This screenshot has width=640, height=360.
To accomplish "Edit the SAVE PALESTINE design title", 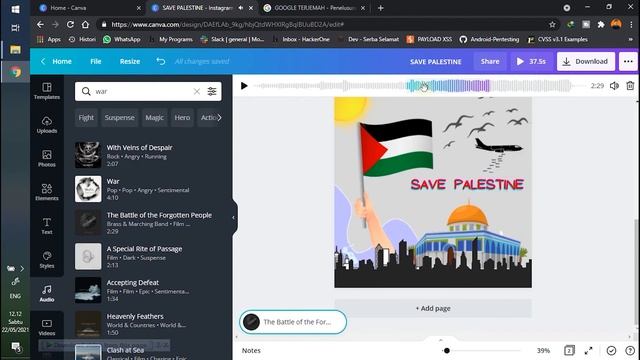I will pyautogui.click(x=436, y=62).
